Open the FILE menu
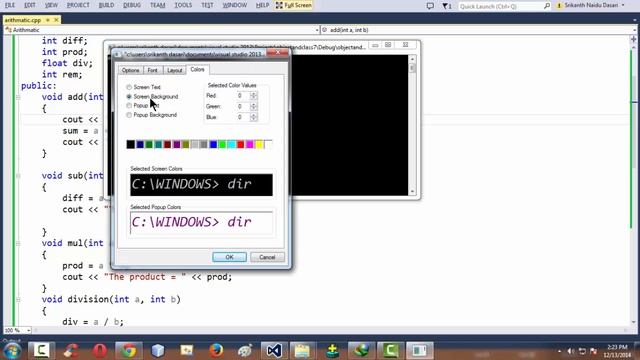The width and height of the screenshot is (640, 360). coord(9,5)
